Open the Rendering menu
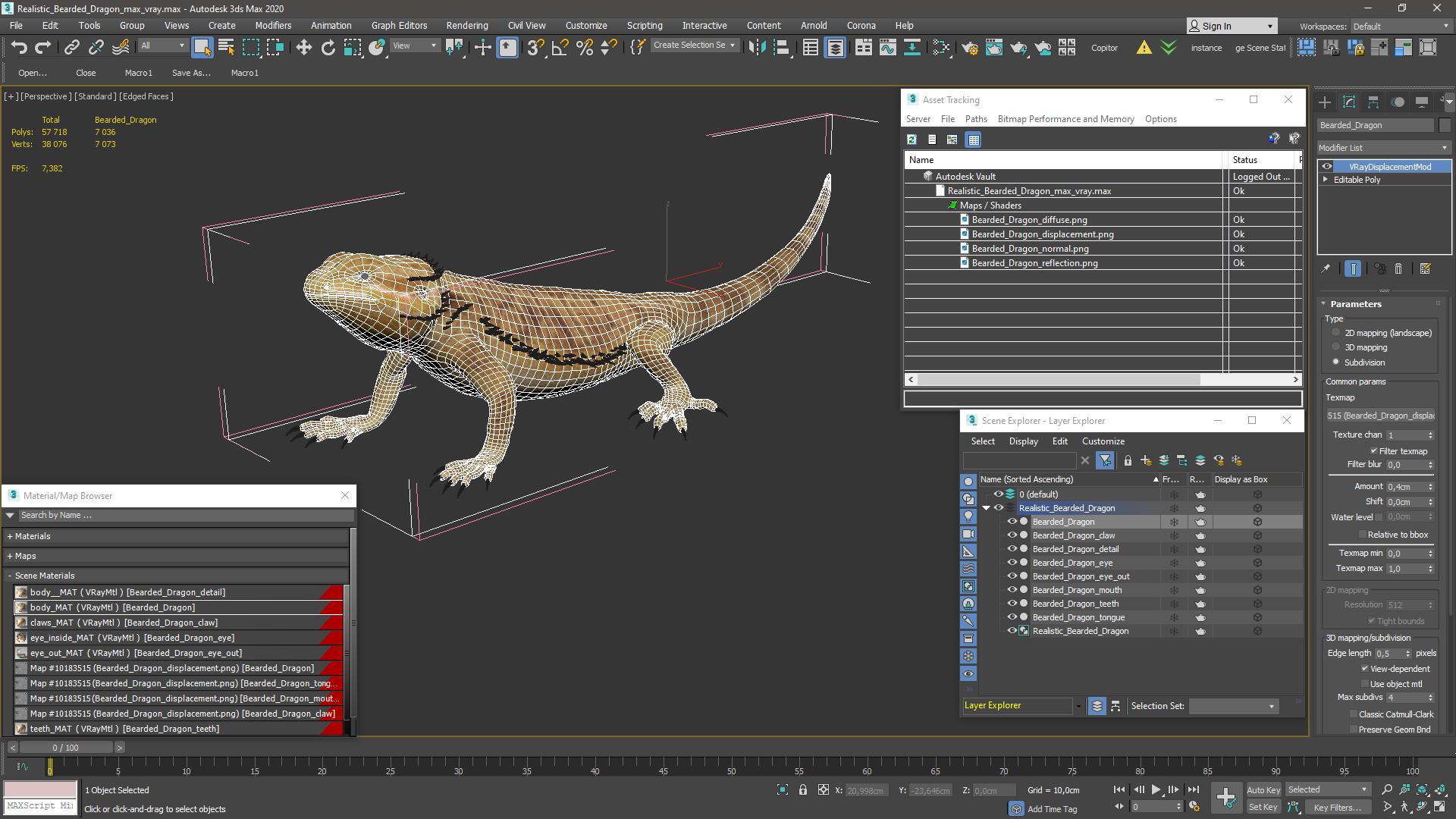 click(467, 25)
